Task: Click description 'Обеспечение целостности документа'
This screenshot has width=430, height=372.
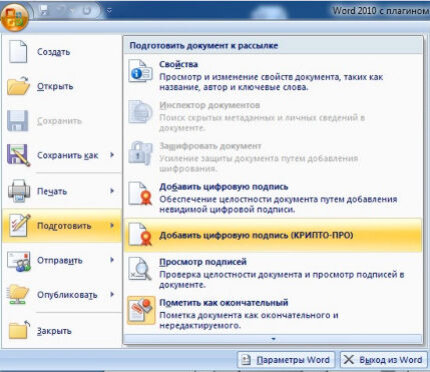Action: (x=278, y=204)
